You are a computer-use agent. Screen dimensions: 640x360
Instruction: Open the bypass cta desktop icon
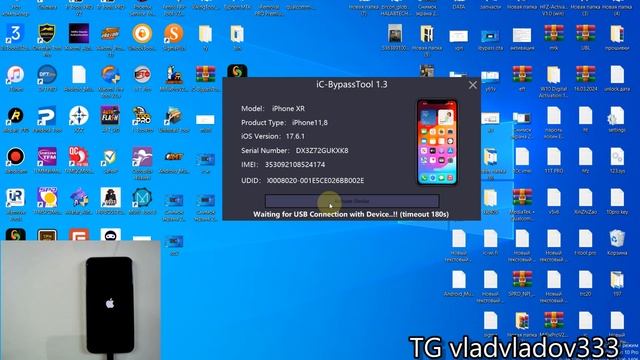[x=490, y=36]
